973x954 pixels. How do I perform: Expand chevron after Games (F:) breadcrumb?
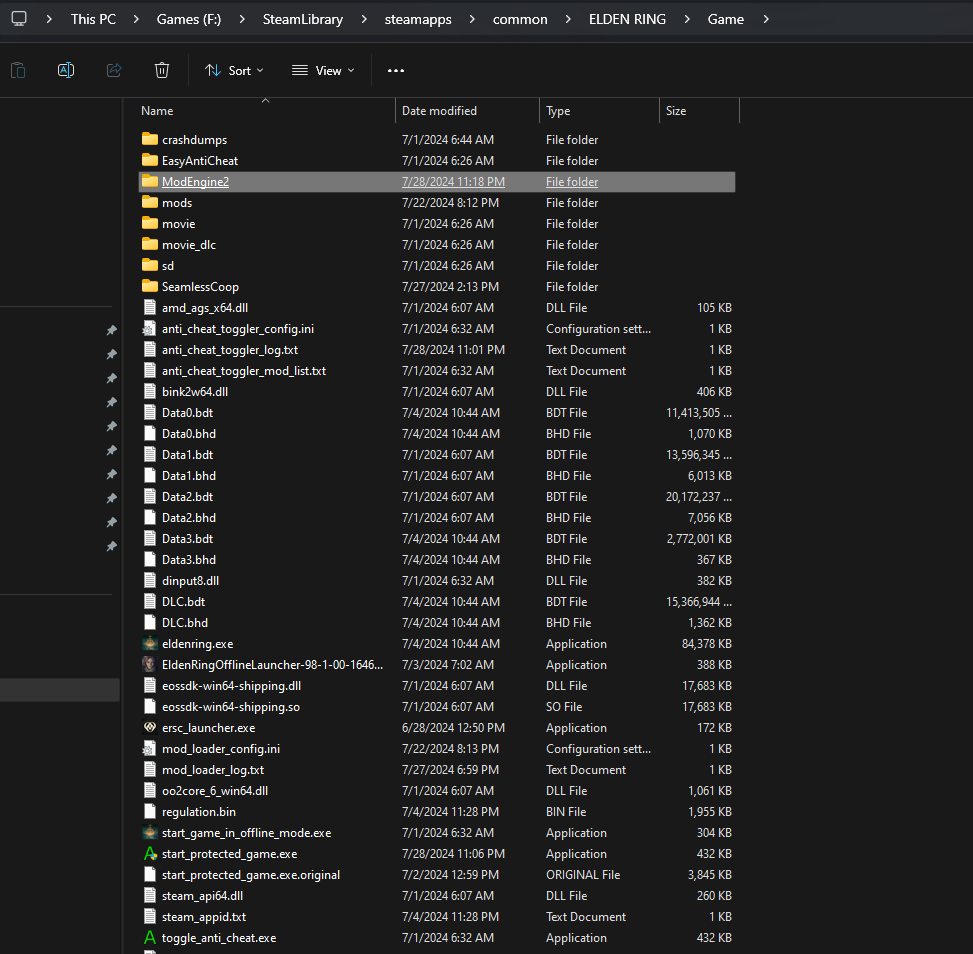[242, 19]
